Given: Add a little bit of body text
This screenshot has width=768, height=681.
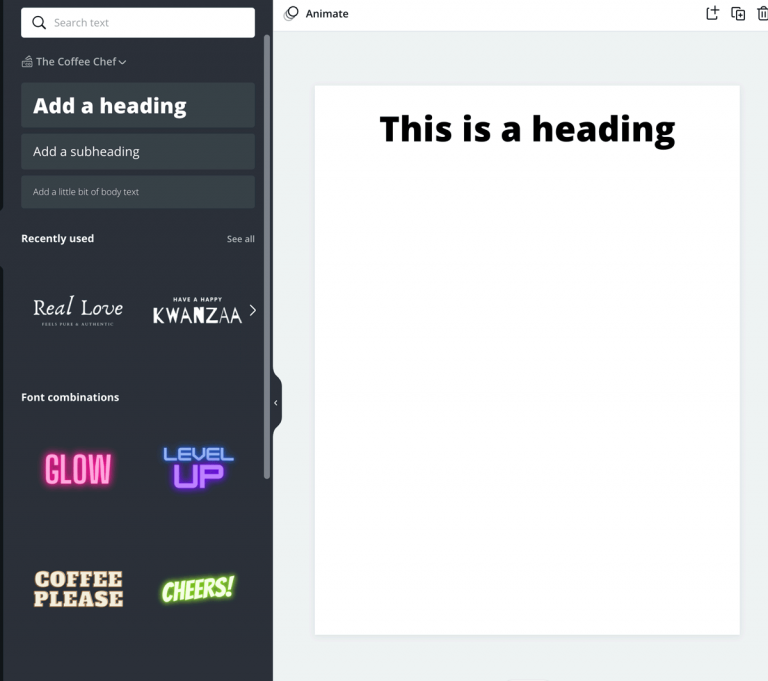Looking at the screenshot, I should (138, 192).
